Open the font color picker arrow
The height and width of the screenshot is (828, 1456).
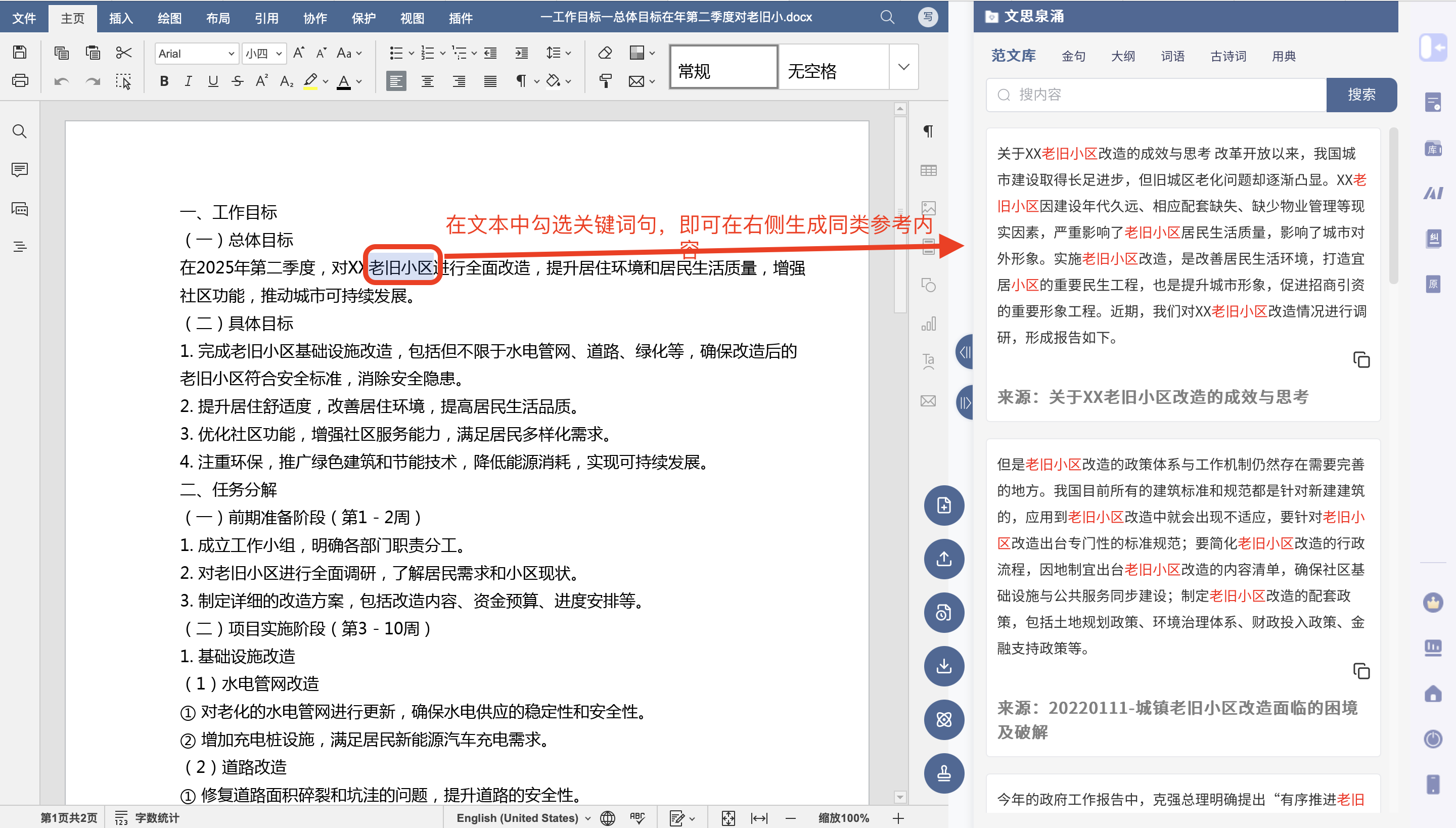pos(359,81)
